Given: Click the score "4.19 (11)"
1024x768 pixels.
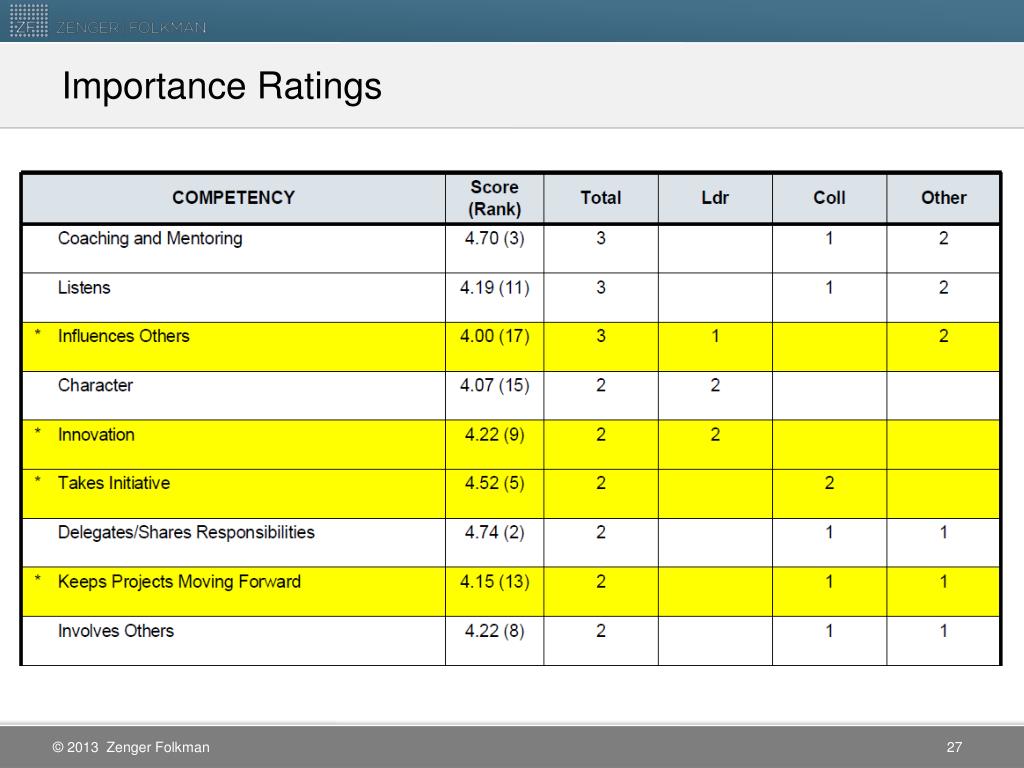Looking at the screenshot, I should coord(494,287).
